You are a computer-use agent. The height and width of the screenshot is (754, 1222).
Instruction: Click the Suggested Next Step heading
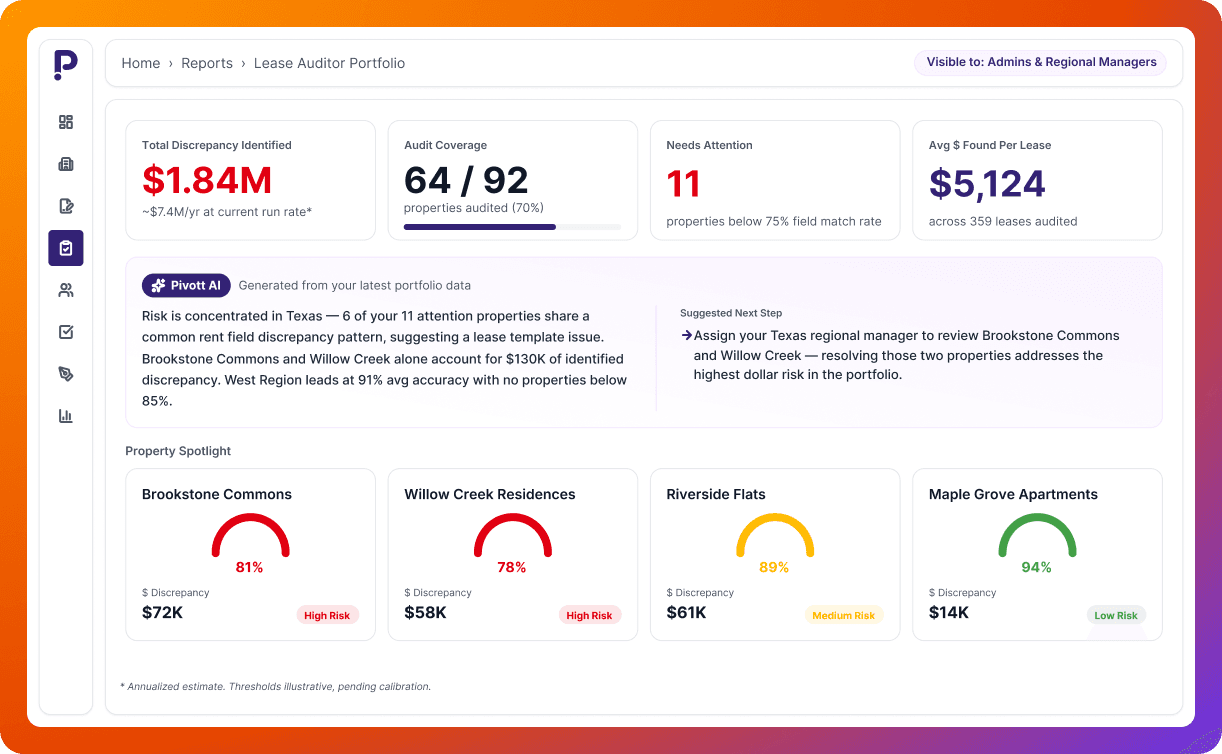tap(731, 313)
